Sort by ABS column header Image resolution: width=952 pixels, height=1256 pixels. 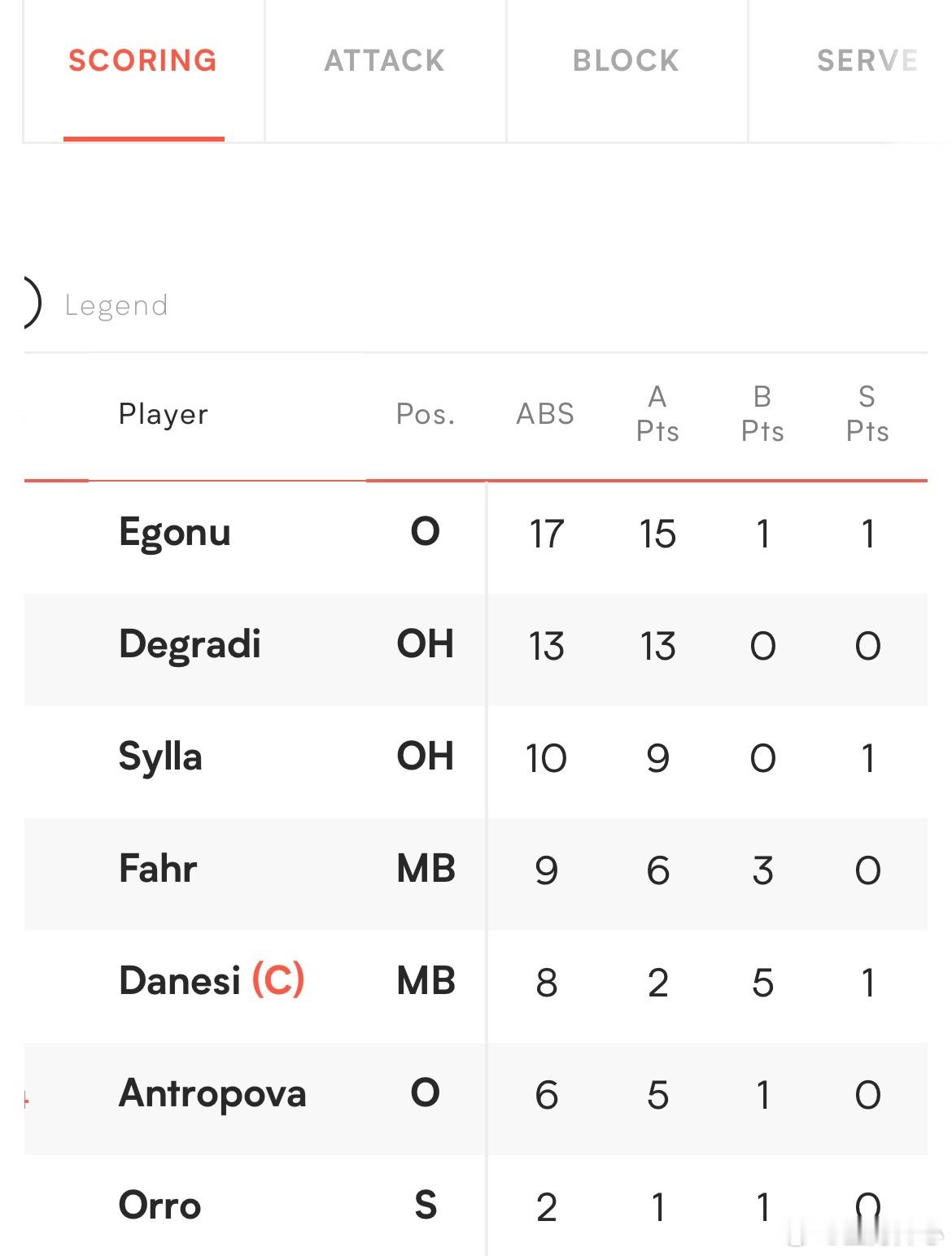tap(545, 414)
